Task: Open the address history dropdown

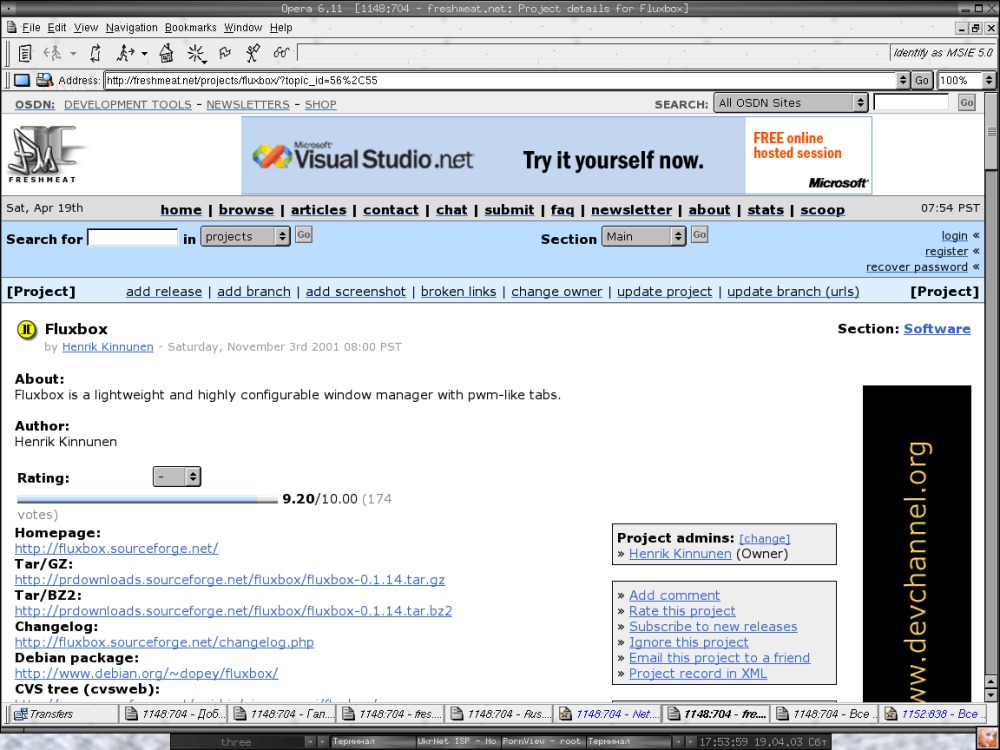Action: 902,80
